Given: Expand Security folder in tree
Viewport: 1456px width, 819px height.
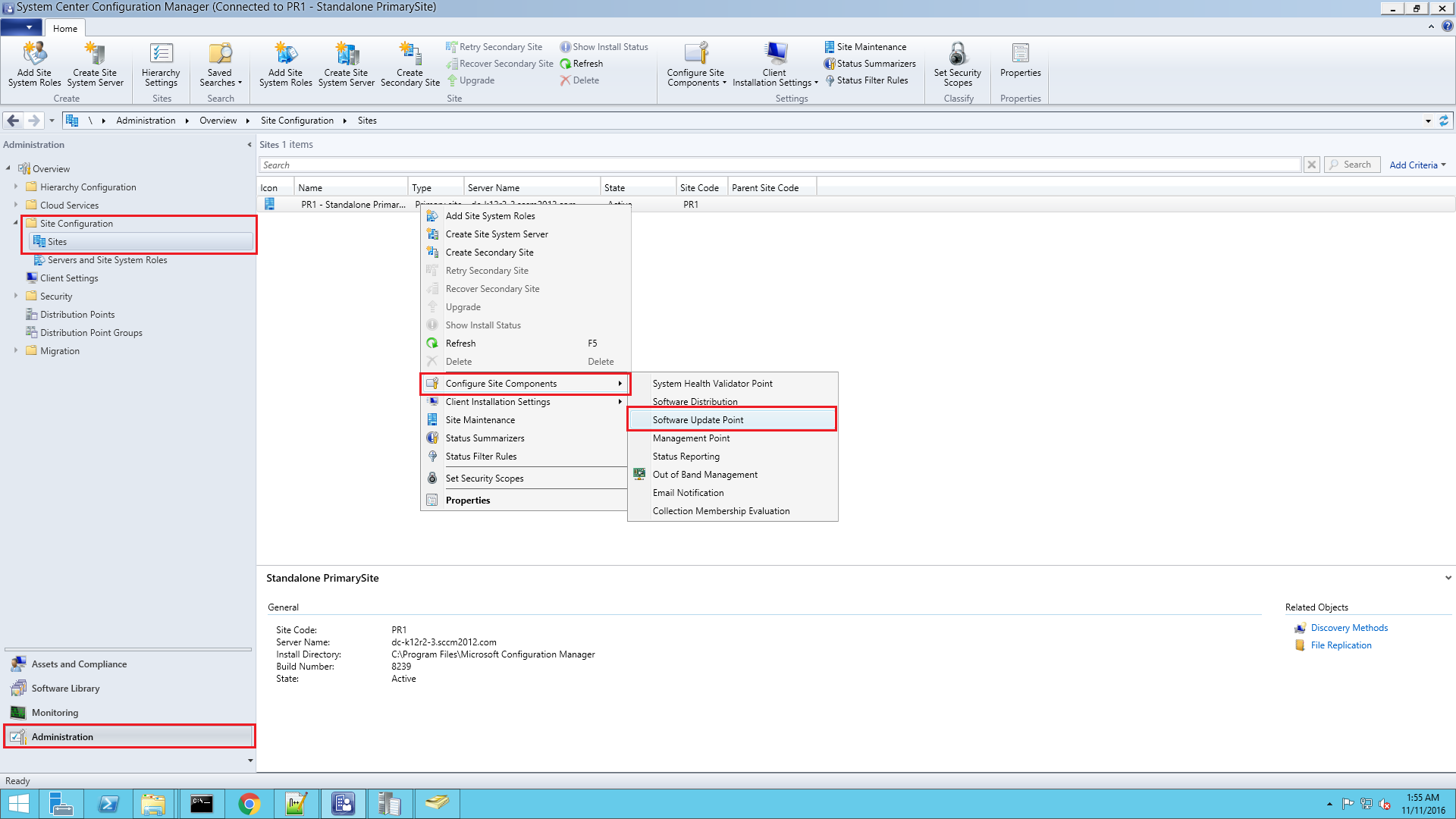Looking at the screenshot, I should 16,296.
